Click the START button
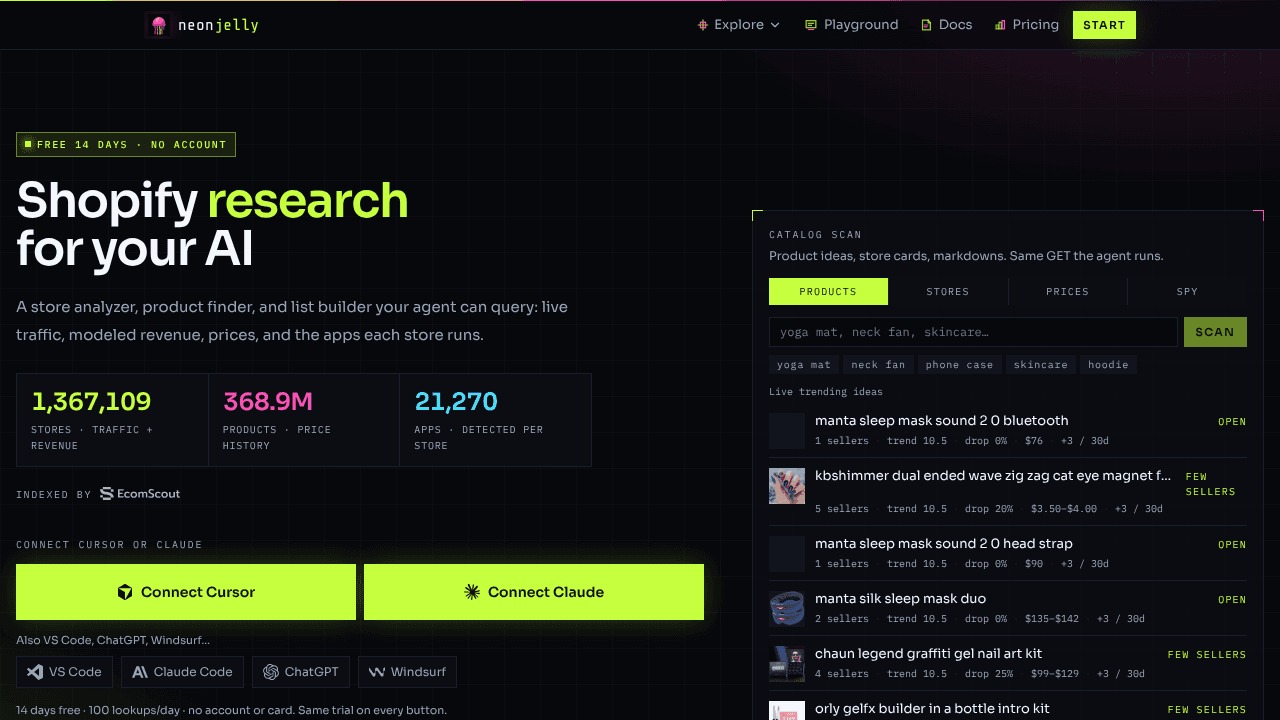 [x=1104, y=25]
